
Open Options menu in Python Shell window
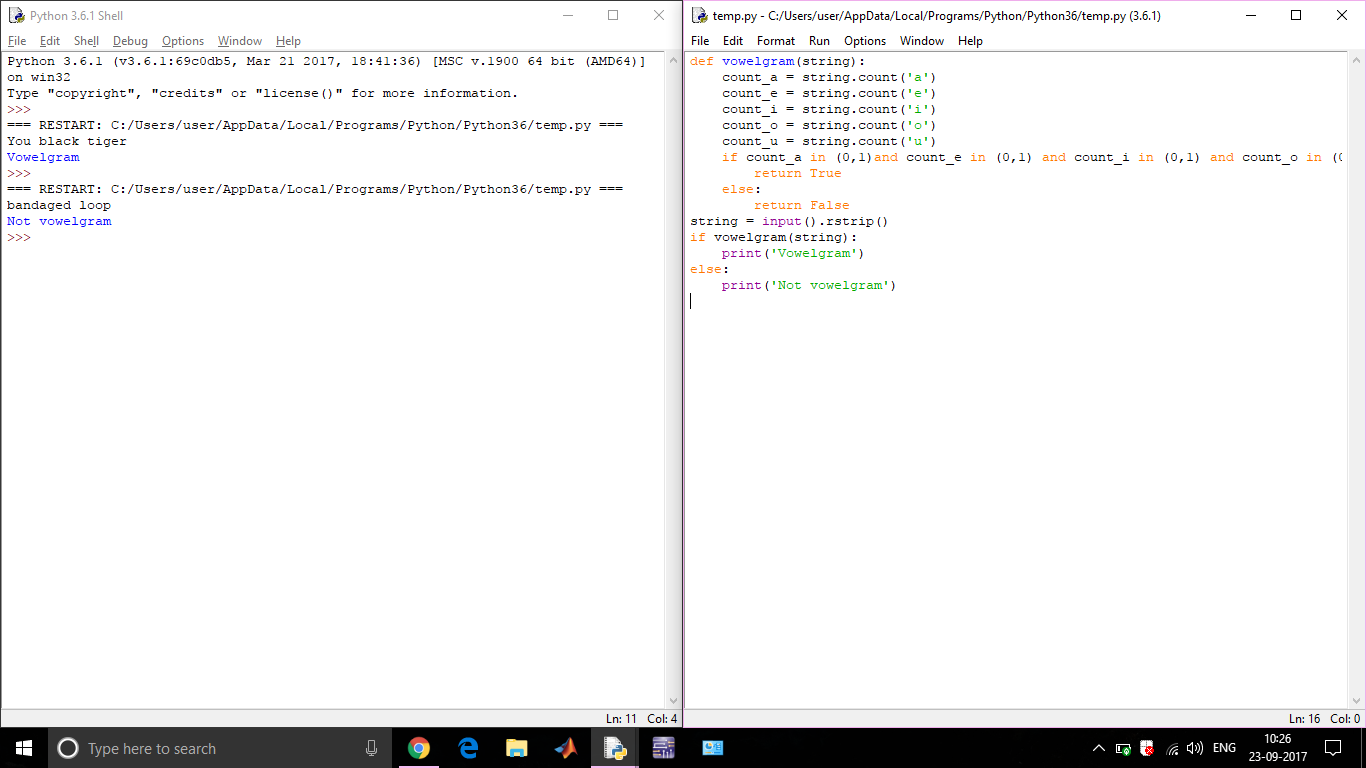183,41
